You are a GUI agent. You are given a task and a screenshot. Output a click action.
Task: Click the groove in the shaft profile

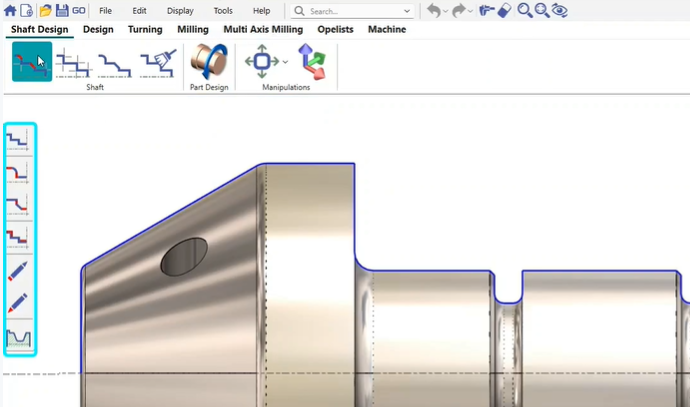pyautogui.click(x=508, y=288)
